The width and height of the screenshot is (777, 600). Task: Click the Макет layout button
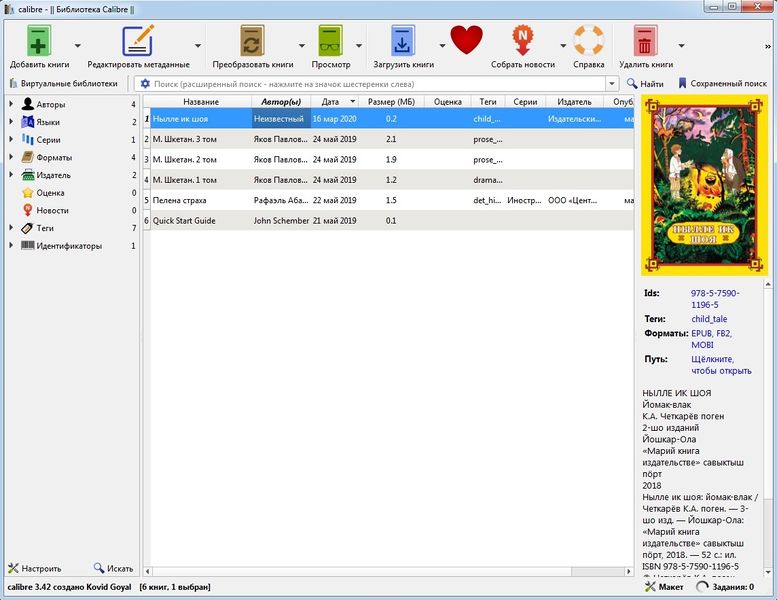(664, 587)
